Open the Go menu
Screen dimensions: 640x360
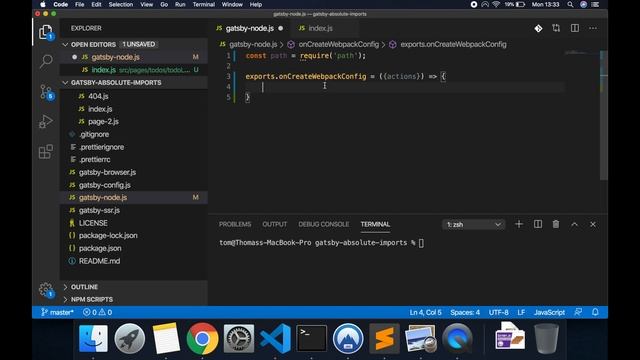click(x=164, y=4)
